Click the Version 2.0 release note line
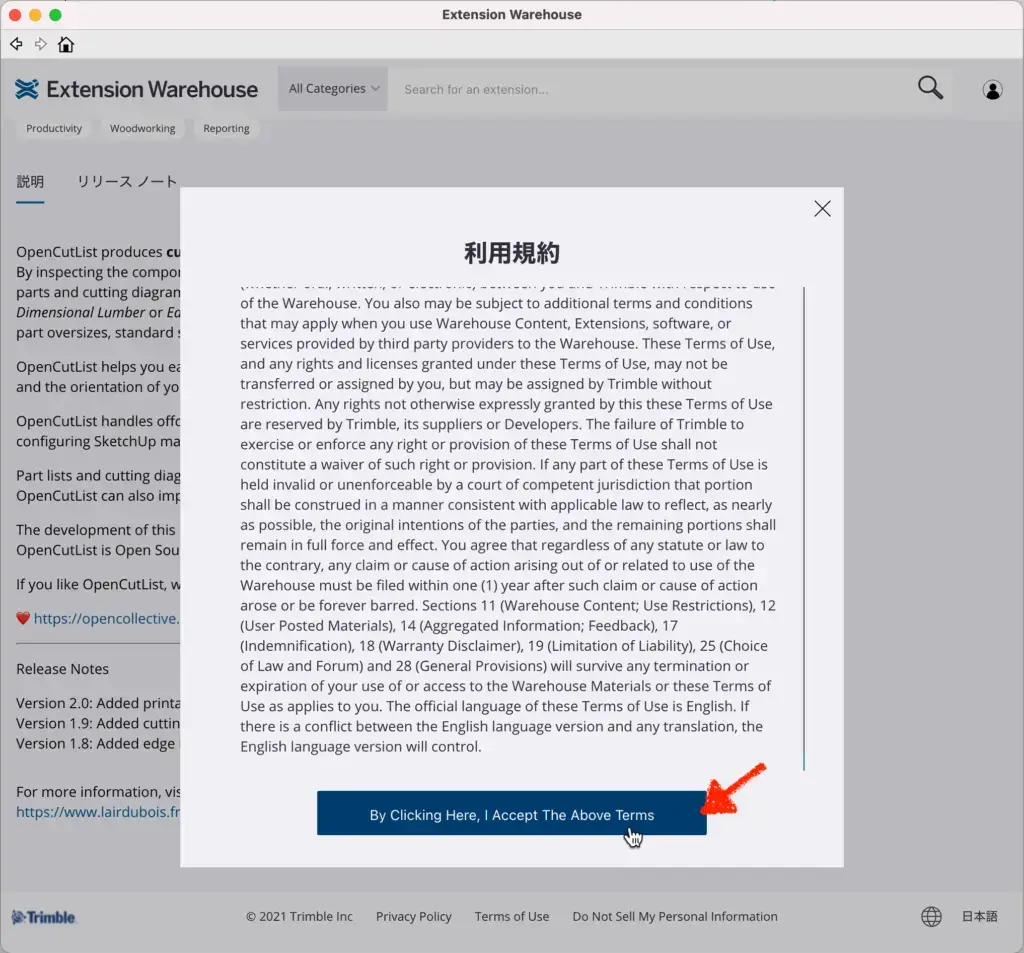This screenshot has height=953, width=1024. pyautogui.click(x=98, y=703)
